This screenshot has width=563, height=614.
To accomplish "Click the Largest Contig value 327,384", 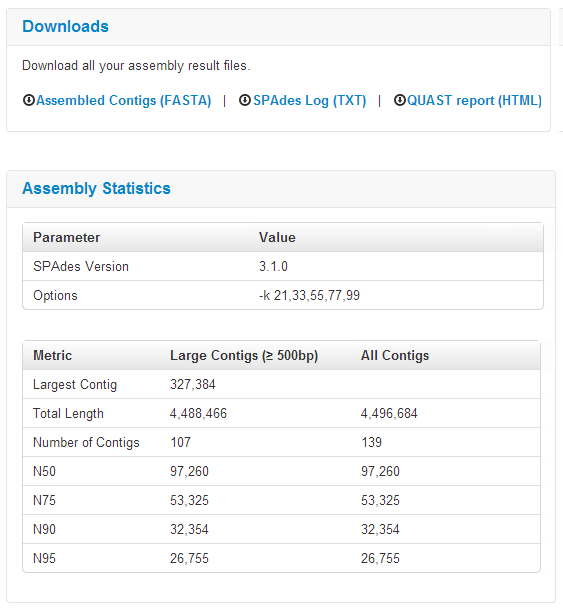I will [x=193, y=385].
